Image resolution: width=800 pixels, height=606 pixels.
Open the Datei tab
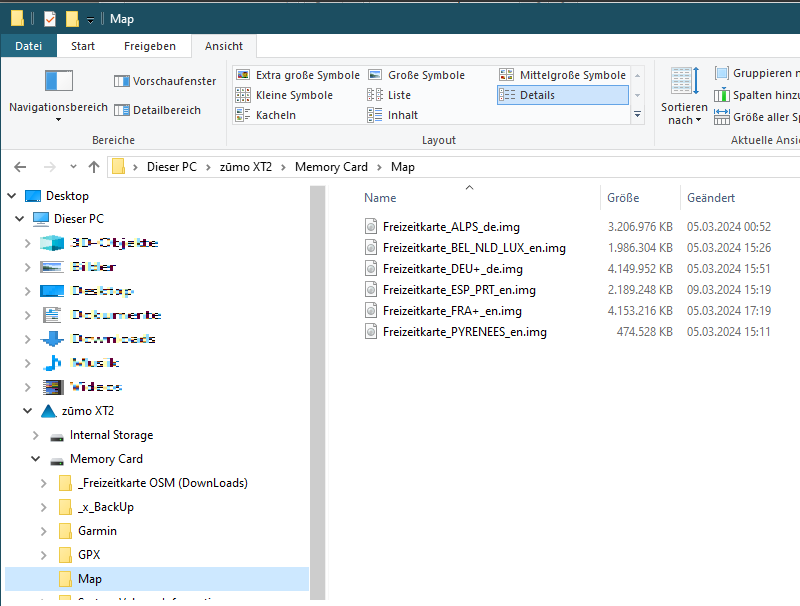[29, 46]
